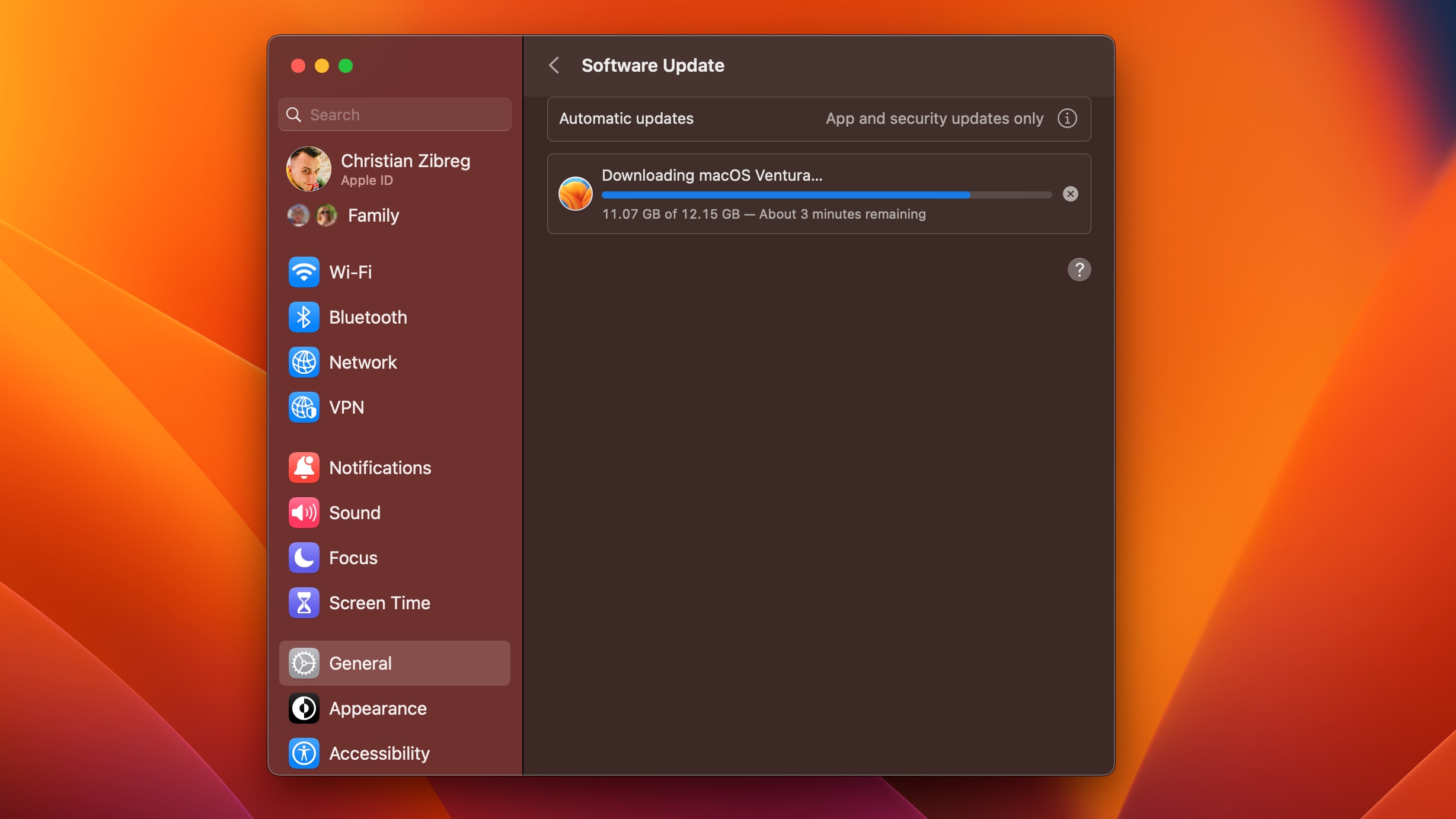Select the Family label in the sidebar
This screenshot has width=1456, height=819.
pyautogui.click(x=373, y=215)
